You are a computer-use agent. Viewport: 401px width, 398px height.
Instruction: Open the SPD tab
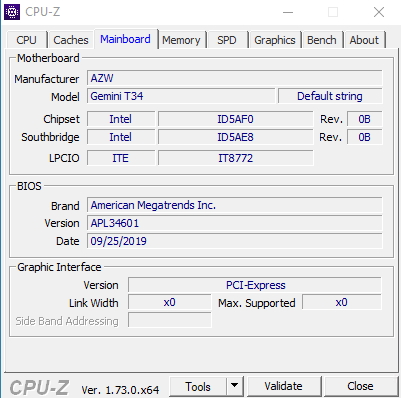coord(227,40)
